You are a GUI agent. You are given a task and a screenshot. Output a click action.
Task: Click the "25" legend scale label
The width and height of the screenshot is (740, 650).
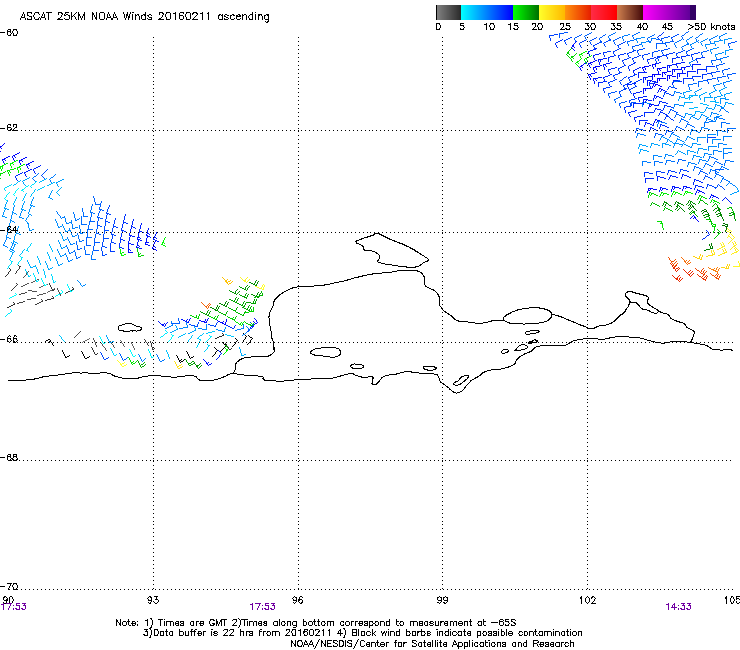[x=565, y=27]
